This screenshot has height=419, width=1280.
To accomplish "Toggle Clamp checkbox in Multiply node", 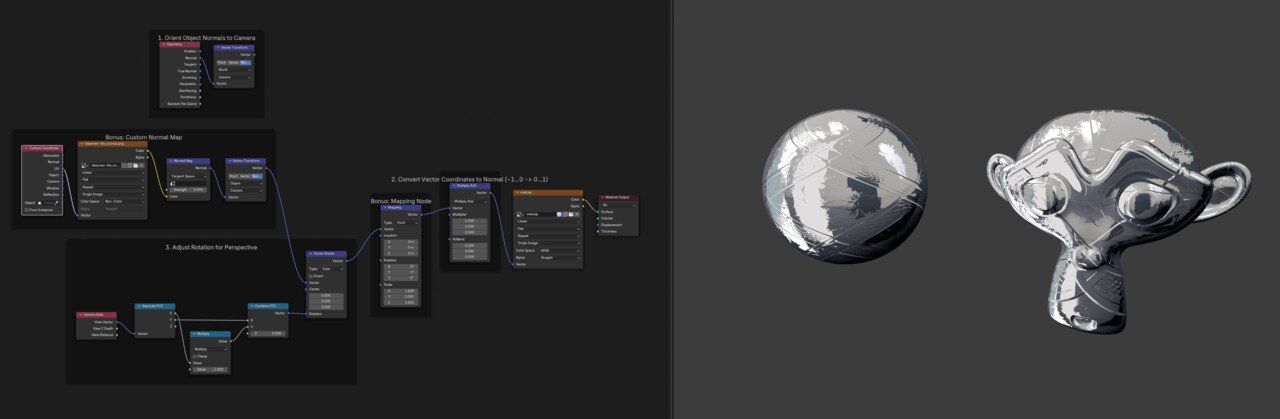I will coord(195,356).
